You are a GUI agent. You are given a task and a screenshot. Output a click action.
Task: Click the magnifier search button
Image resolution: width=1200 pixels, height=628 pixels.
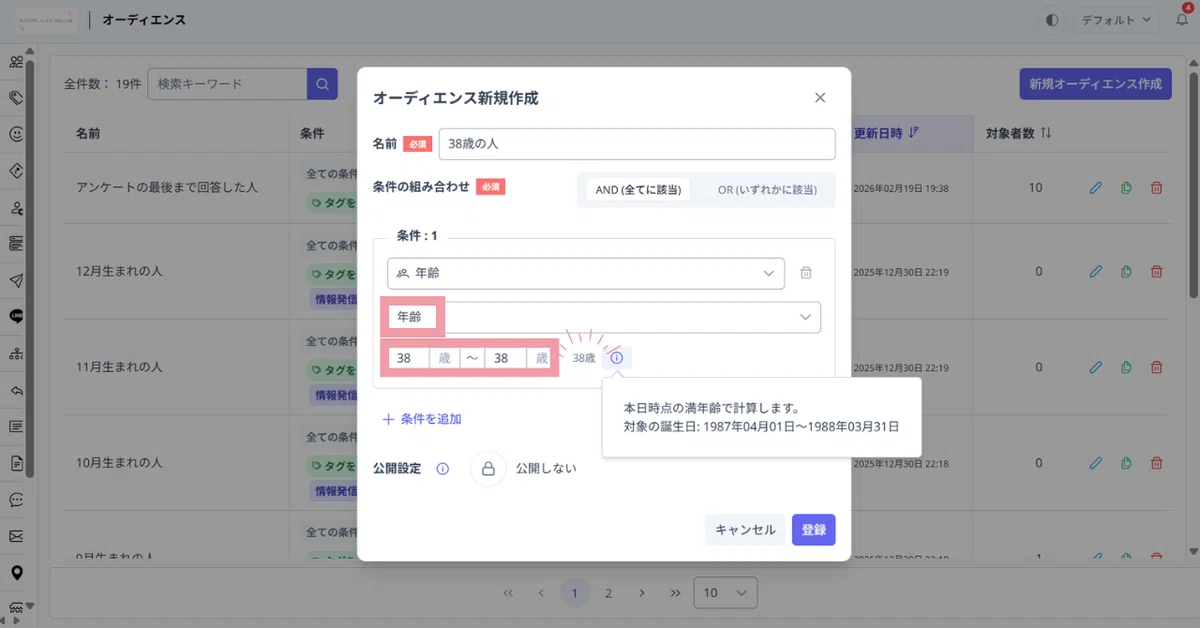point(322,84)
